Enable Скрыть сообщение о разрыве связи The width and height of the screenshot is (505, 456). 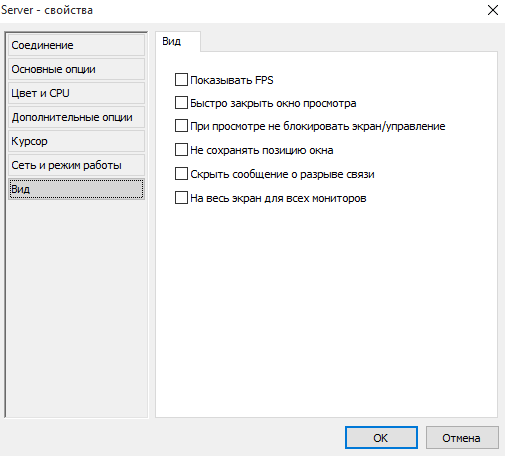point(181,174)
